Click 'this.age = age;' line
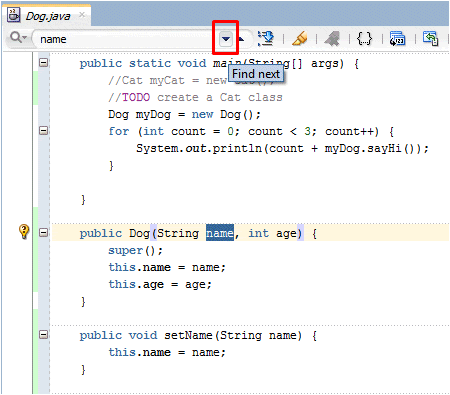450x395 pixels. point(160,284)
